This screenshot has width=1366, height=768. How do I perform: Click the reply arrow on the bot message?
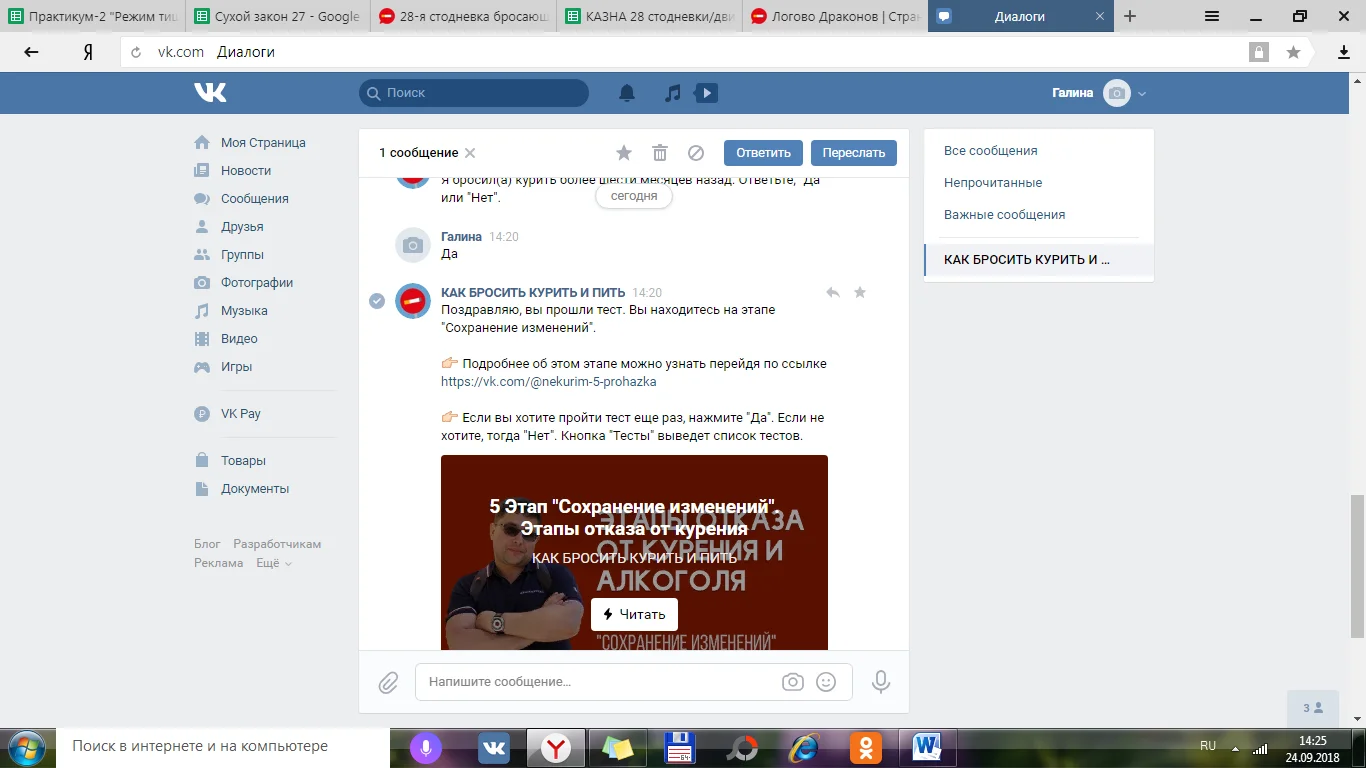click(833, 292)
